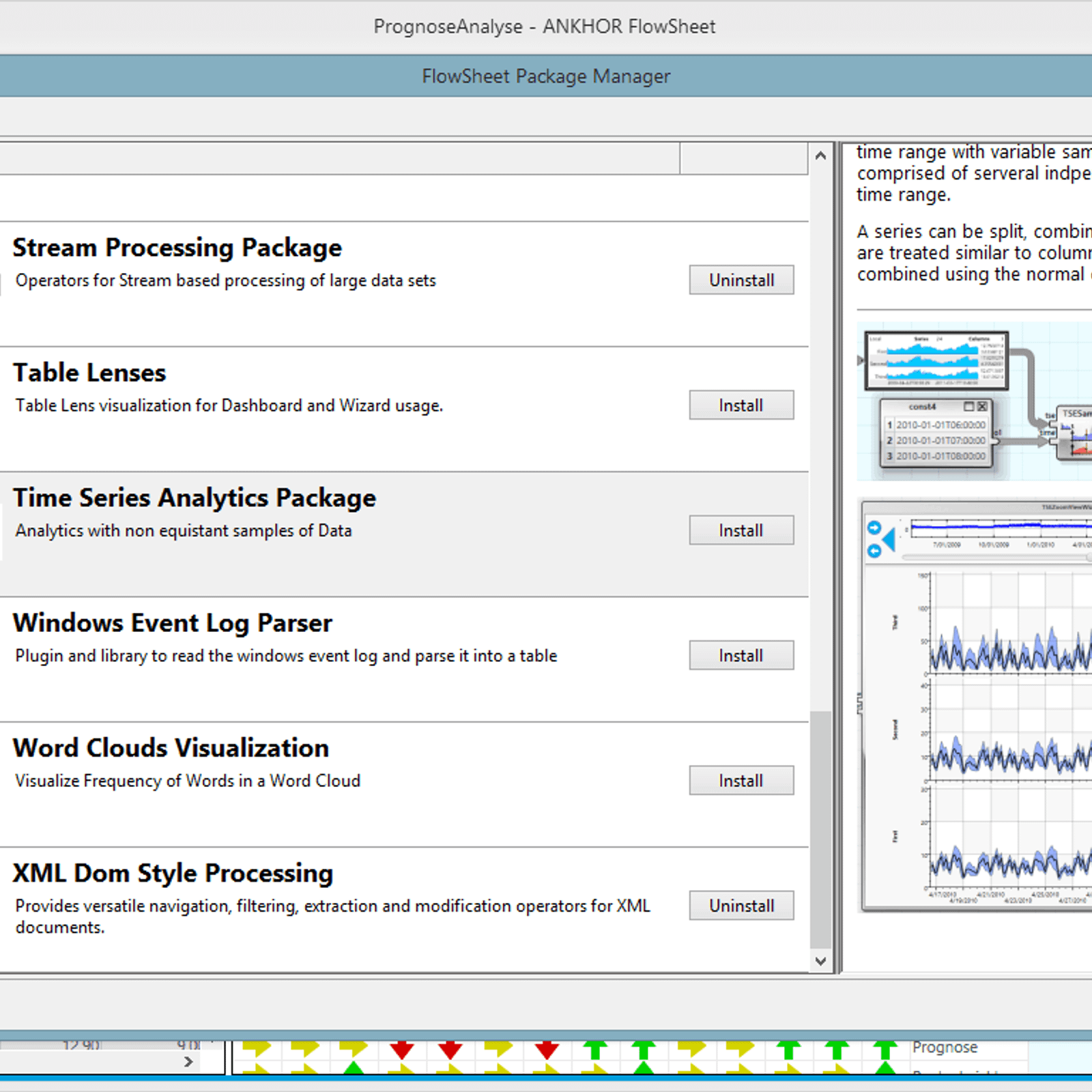Click the 'Provides versatile navigation' description

tap(333, 916)
